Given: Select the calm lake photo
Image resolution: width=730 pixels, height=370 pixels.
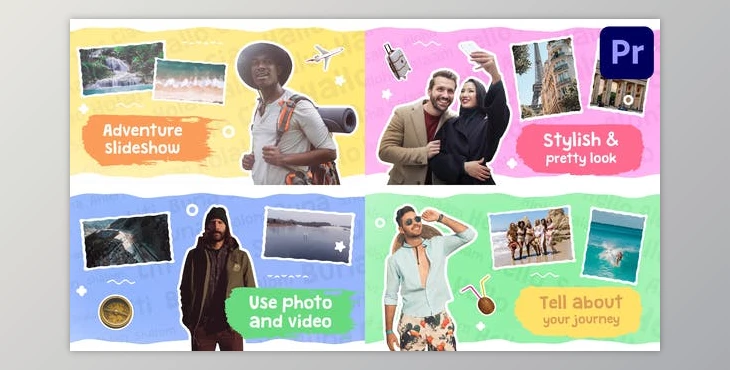Looking at the screenshot, I should (x=308, y=235).
